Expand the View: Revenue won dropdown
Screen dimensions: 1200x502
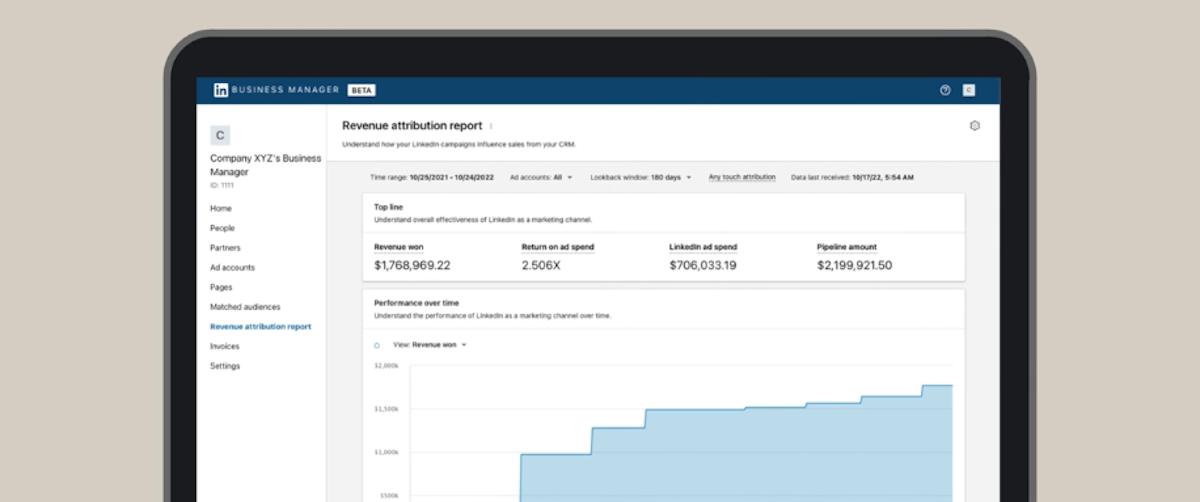(430, 345)
